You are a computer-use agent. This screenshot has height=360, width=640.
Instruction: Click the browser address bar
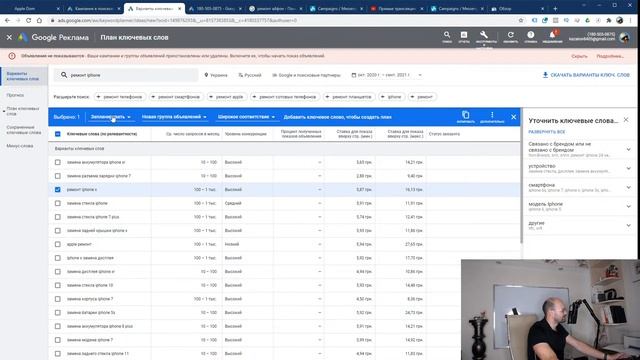pyautogui.click(x=282, y=20)
